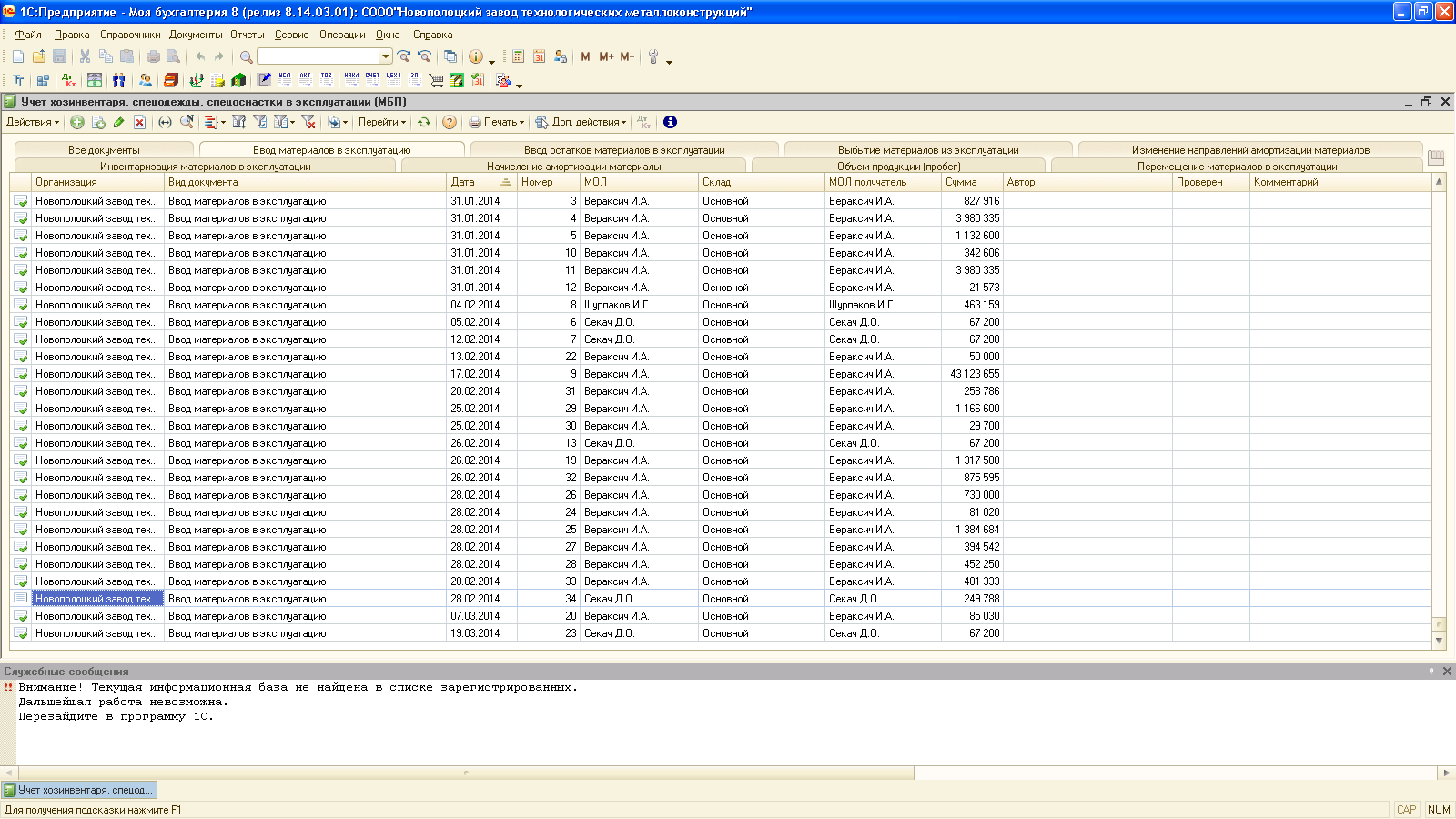Create a new document via toolbar icon
The image size is (1456, 819).
point(18,56)
